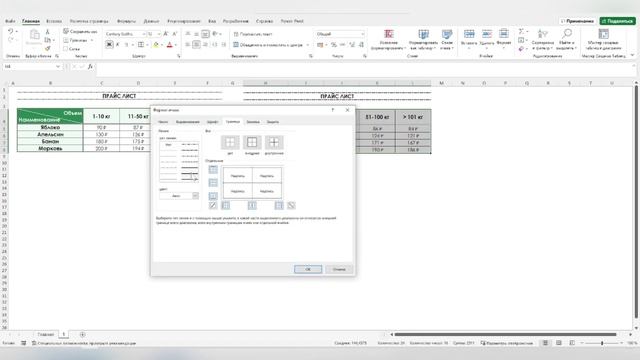Click the increase font size icon
Viewport: 640px width, 360px height.
(x=166, y=34)
